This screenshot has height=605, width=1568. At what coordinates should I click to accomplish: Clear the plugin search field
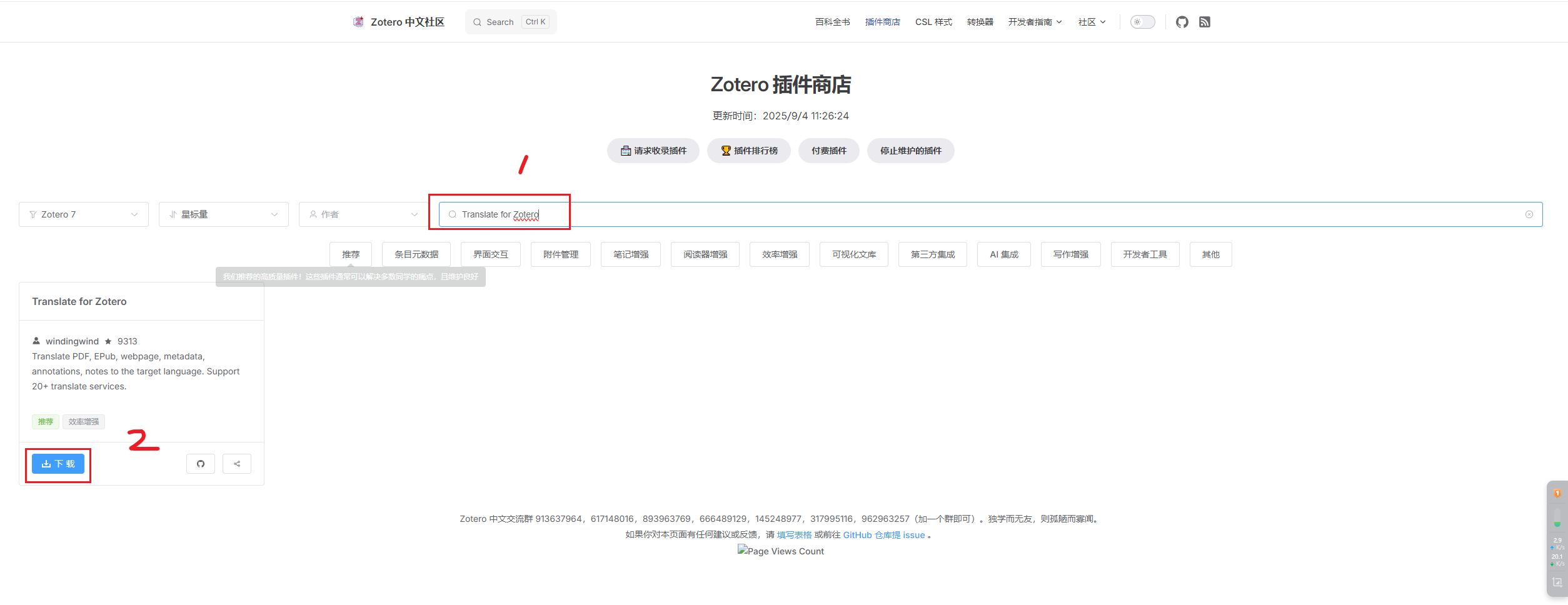pos(1529,214)
